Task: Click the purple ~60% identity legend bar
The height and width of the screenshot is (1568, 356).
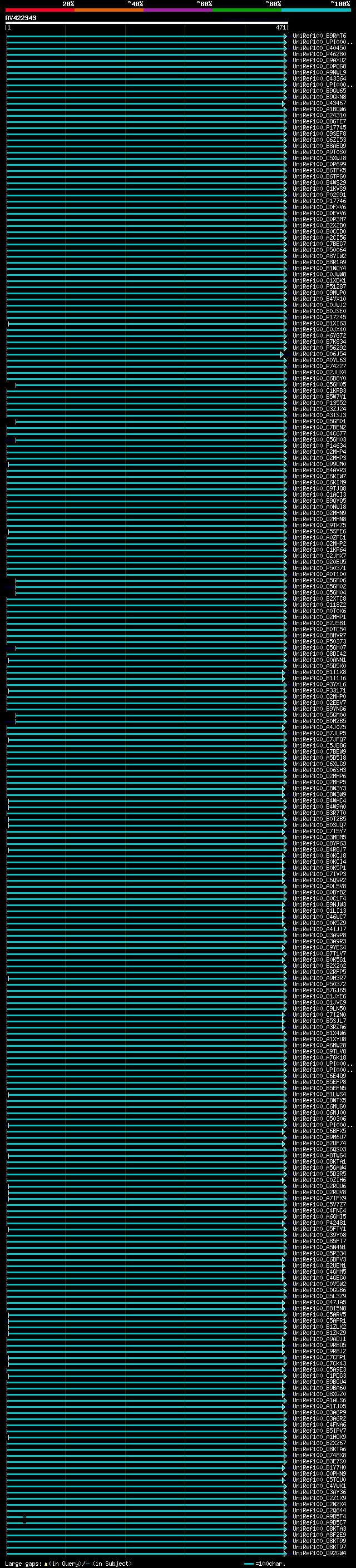Action: tap(177, 10)
